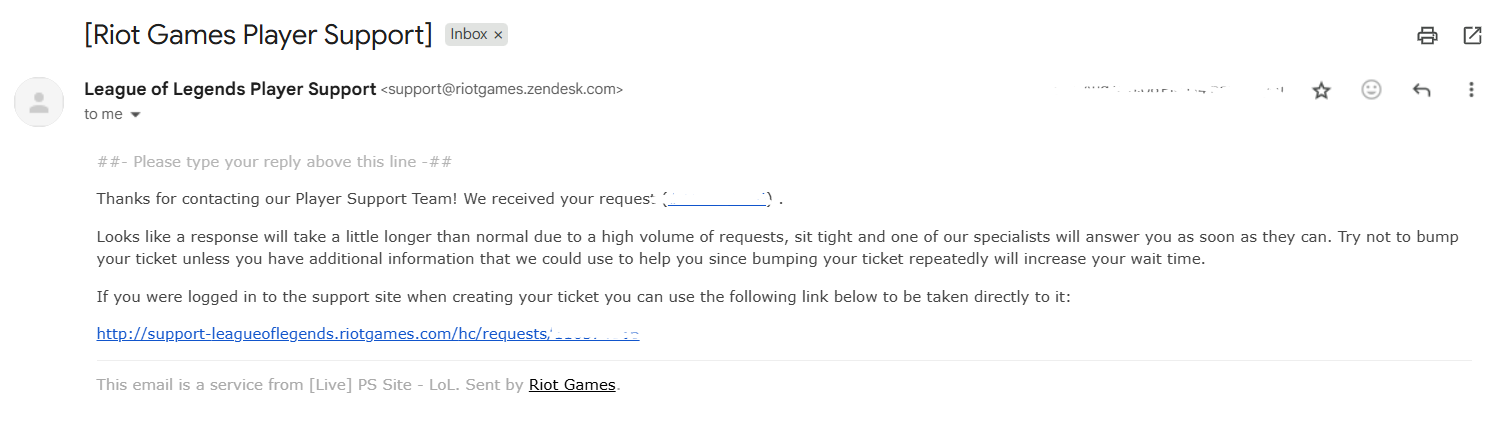This screenshot has height=442, width=1491.
Task: Star this Riot Games support email
Action: tap(1322, 90)
